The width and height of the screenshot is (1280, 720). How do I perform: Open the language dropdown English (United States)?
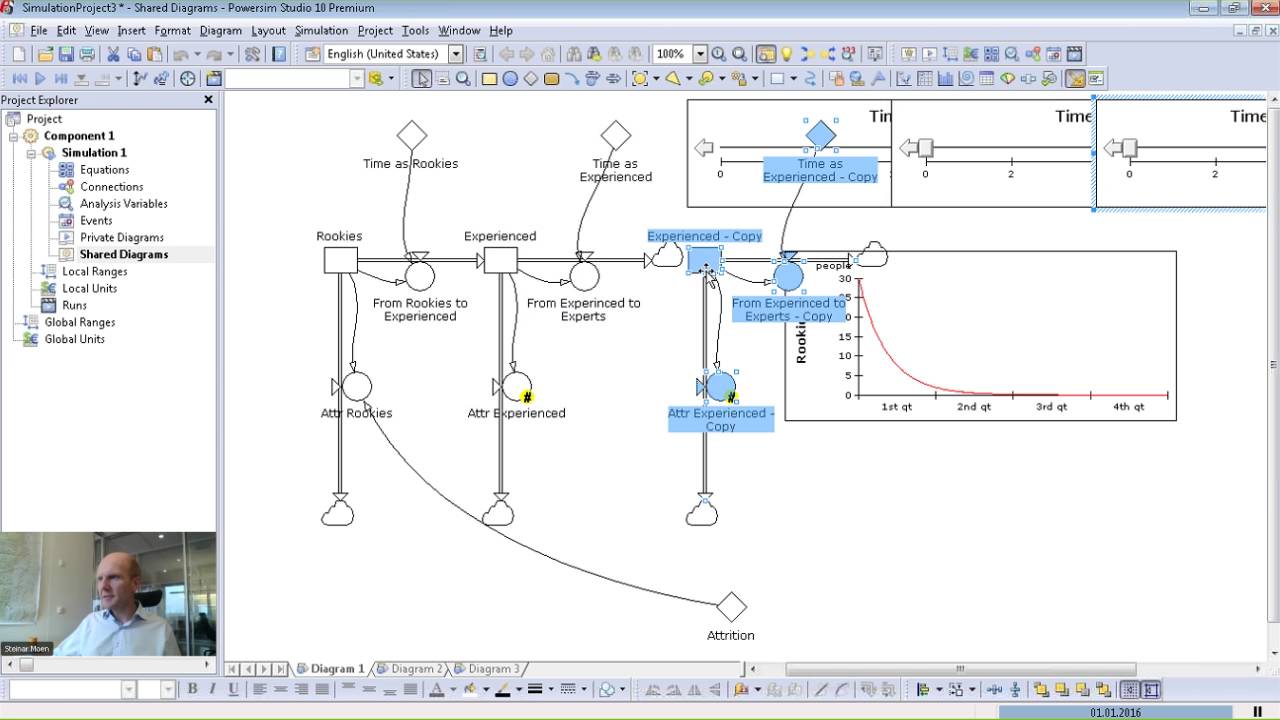pyautogui.click(x=456, y=54)
